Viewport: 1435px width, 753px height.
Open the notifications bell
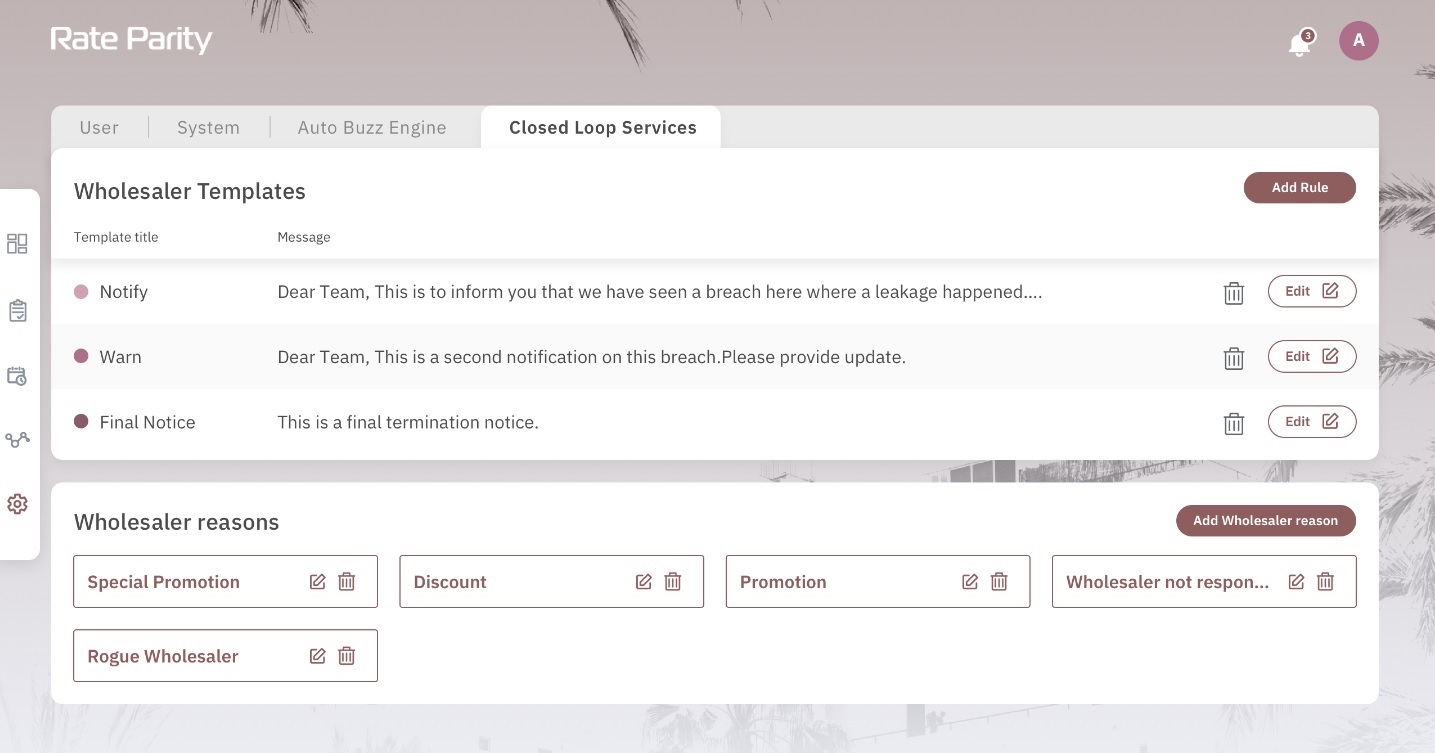pyautogui.click(x=1299, y=44)
